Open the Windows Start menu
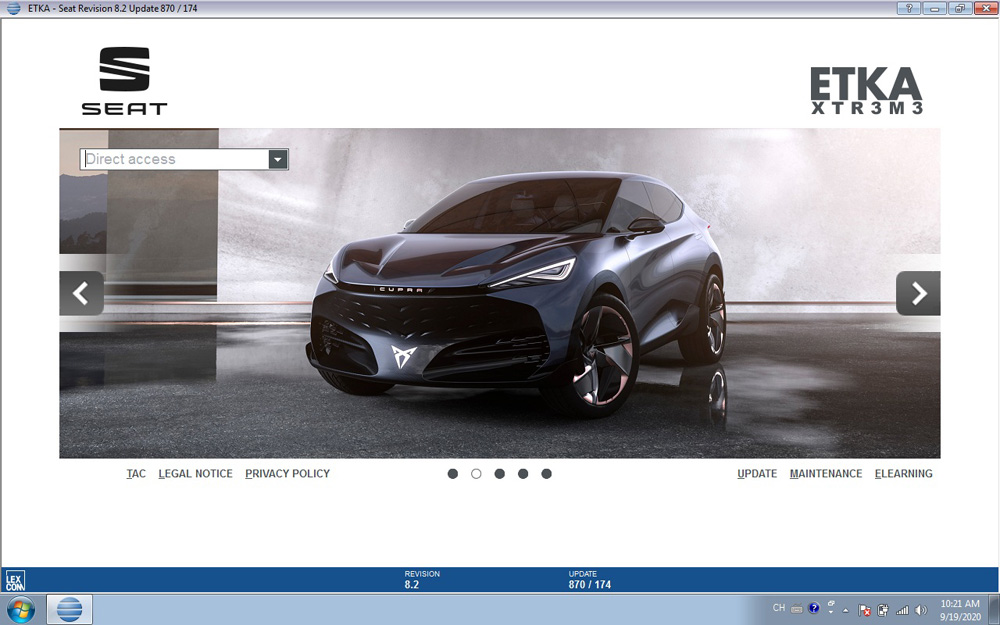Screen dimensions: 1000x625 [21, 610]
